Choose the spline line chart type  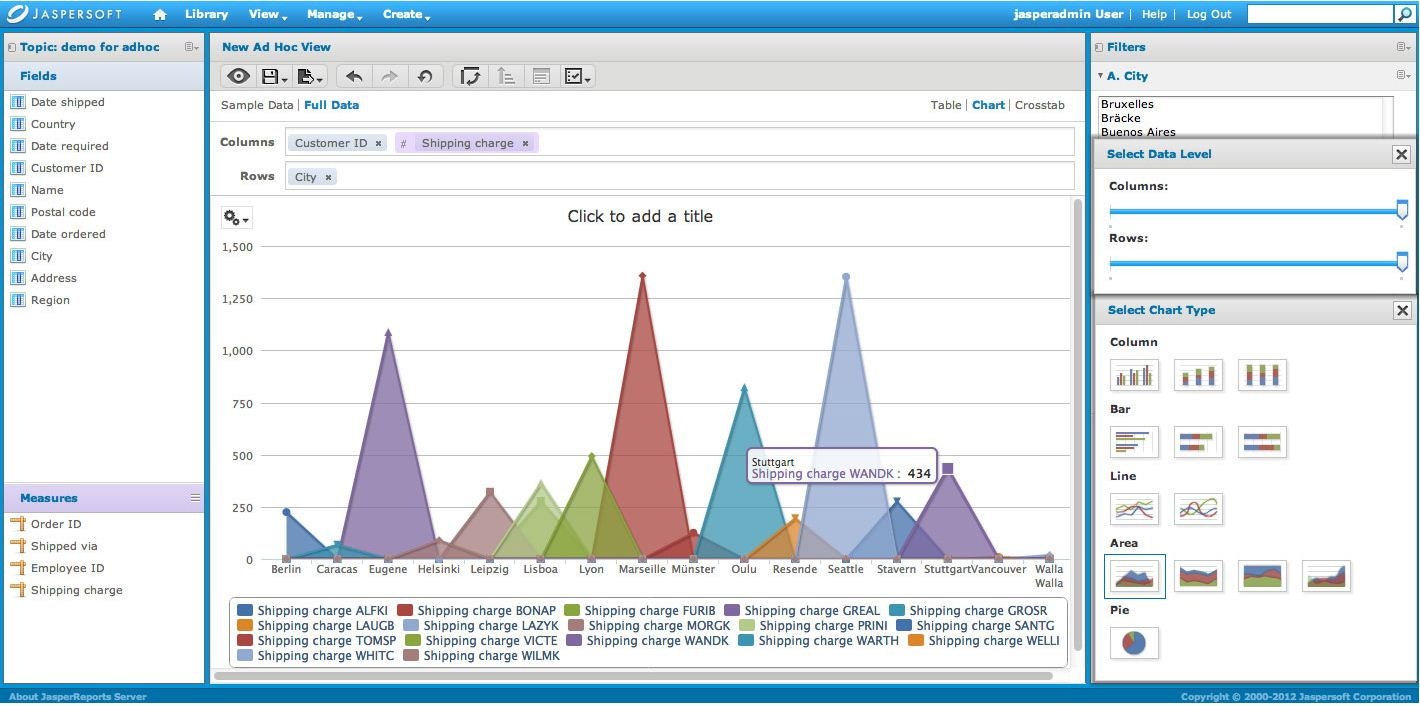1198,508
